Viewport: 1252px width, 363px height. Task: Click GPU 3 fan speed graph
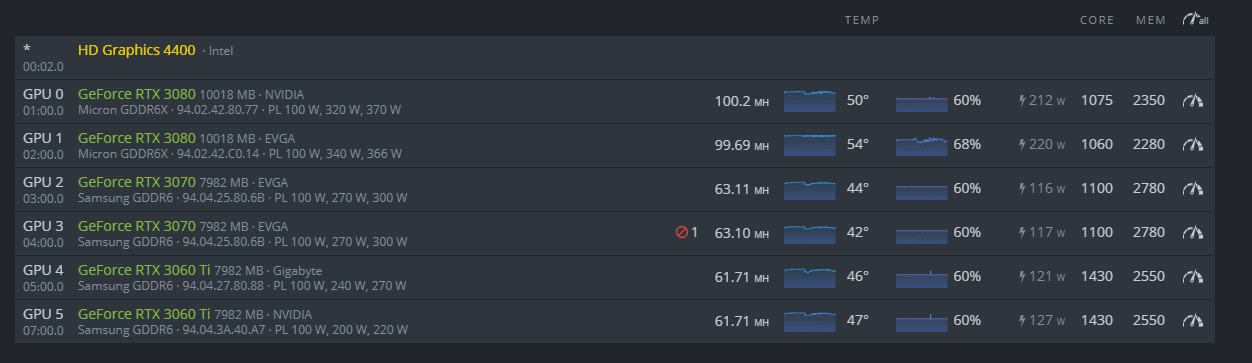tap(921, 233)
